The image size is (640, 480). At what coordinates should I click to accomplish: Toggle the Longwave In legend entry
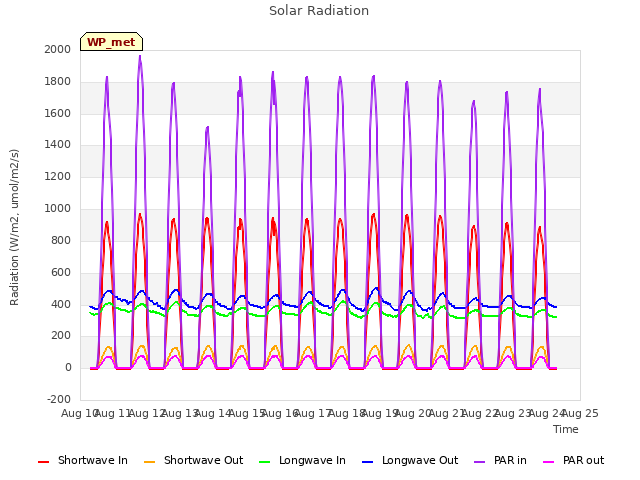point(302,460)
